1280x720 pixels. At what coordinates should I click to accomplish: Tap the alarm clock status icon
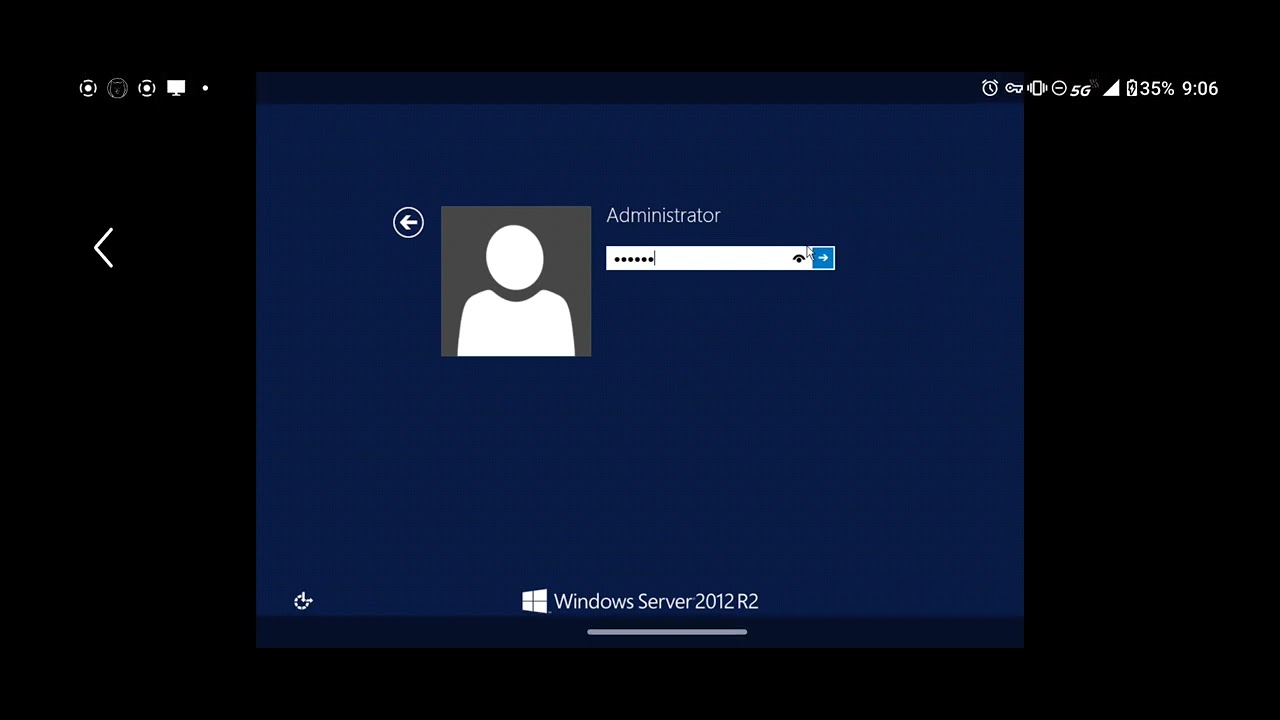(x=990, y=88)
